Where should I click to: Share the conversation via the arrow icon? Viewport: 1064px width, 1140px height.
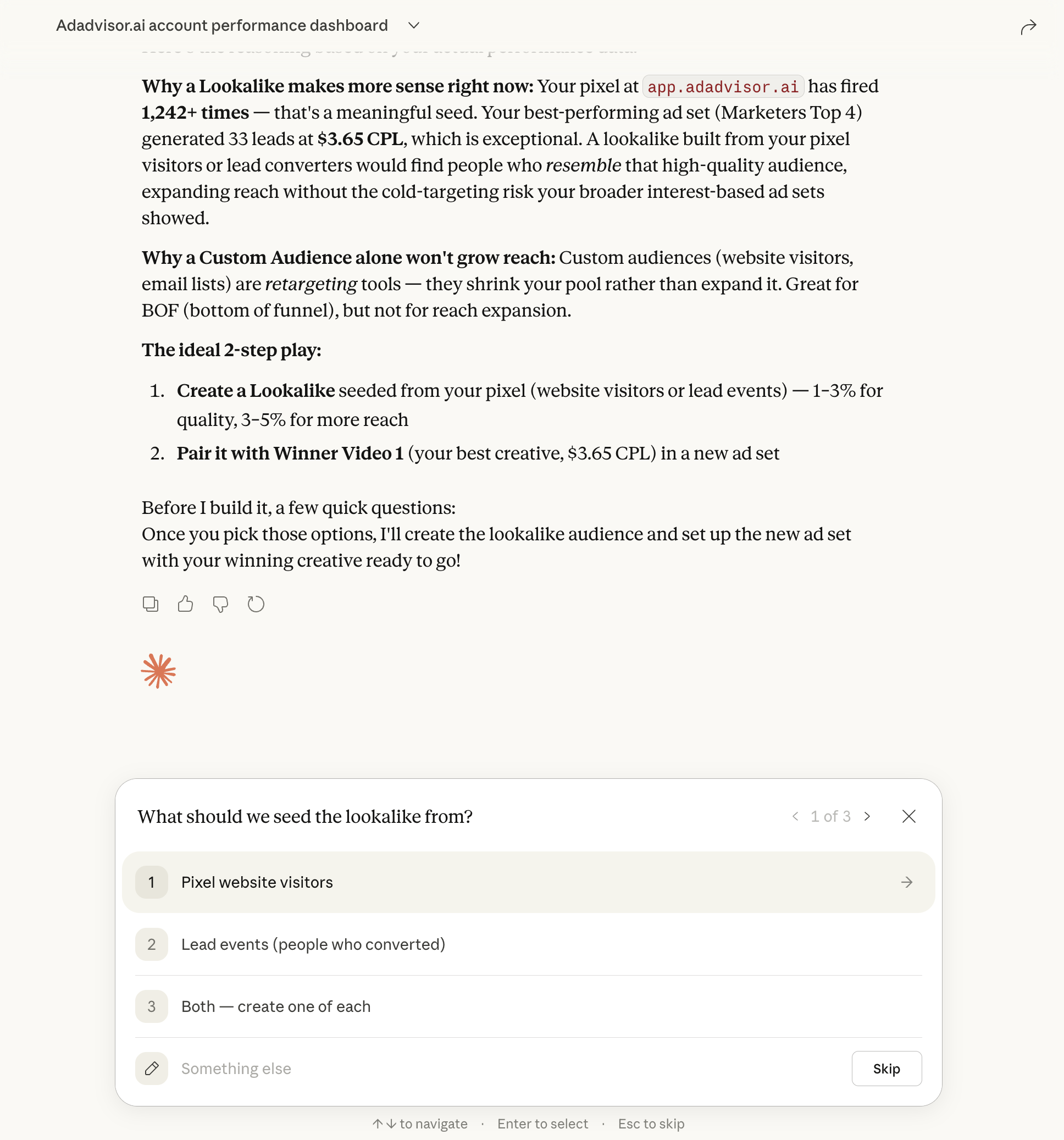pos(1028,26)
